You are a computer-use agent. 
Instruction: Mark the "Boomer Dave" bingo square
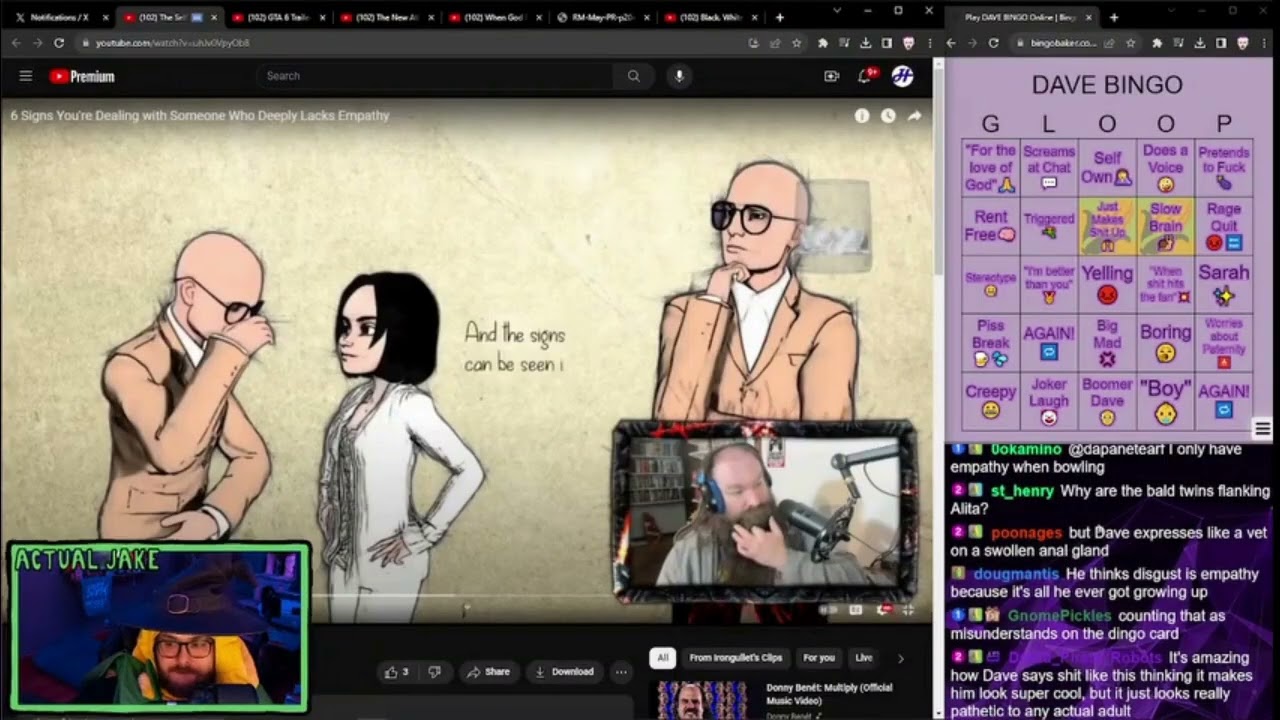(x=1107, y=402)
